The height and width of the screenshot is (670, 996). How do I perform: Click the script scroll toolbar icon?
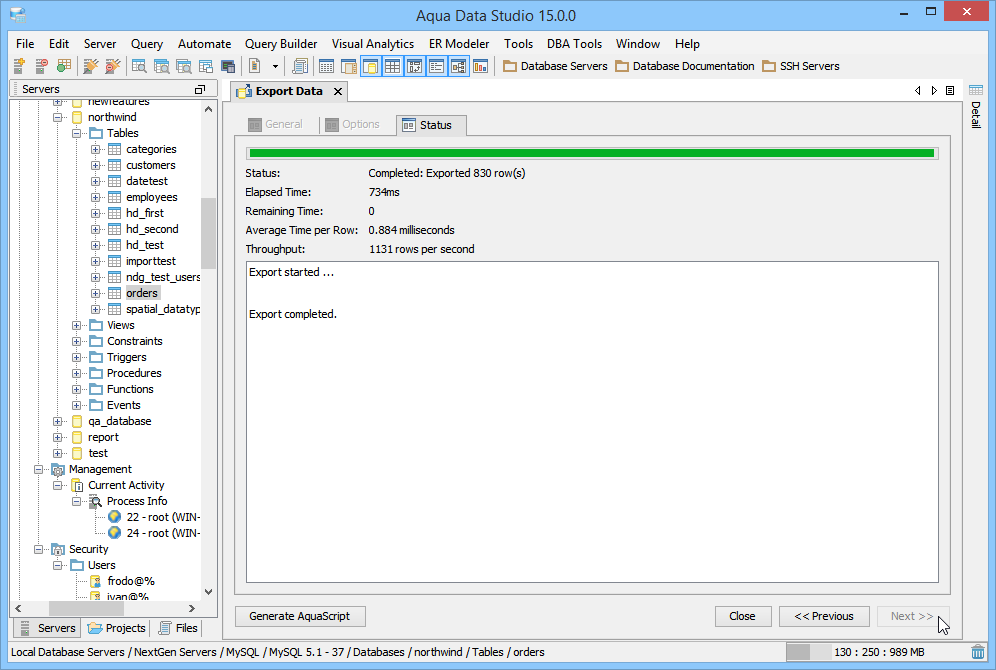[x=300, y=65]
